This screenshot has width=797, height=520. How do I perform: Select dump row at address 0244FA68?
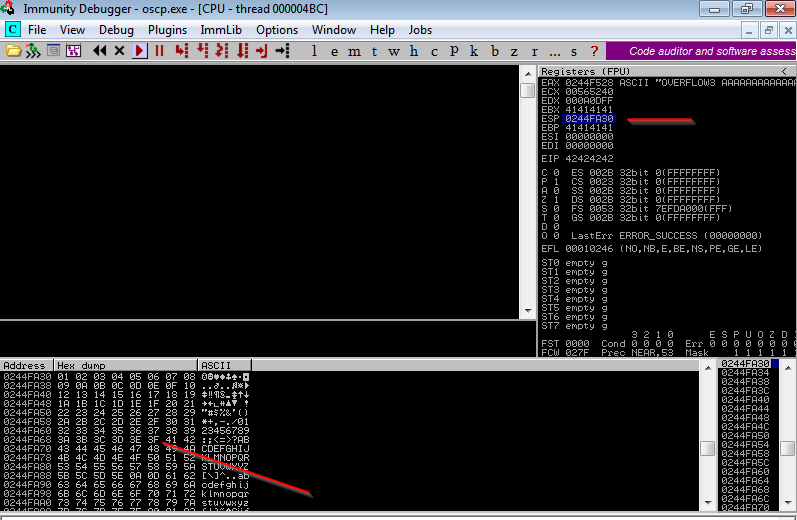click(x=126, y=440)
